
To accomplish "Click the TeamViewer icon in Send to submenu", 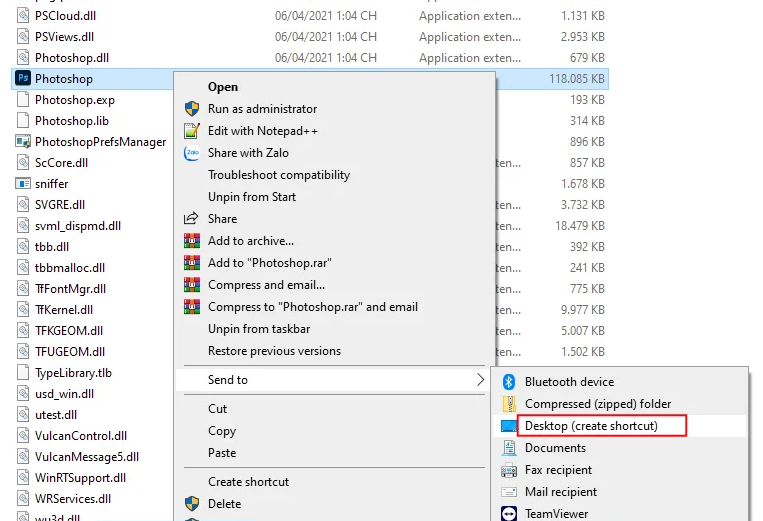I will [509, 513].
